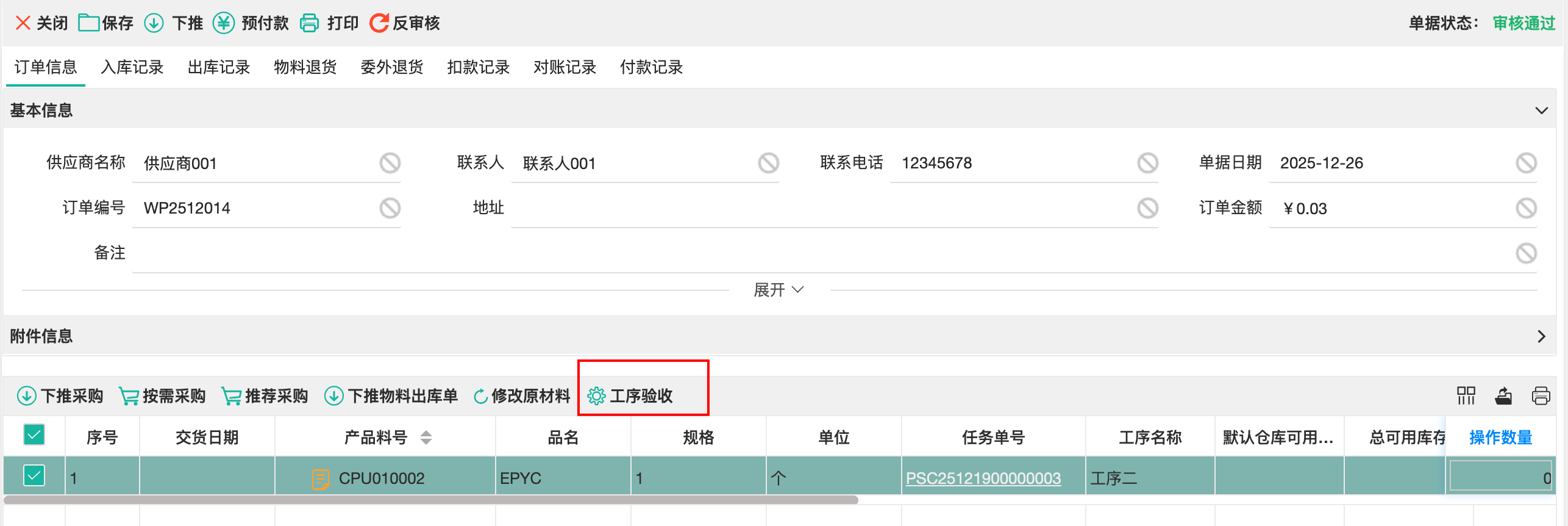Image resolution: width=1568 pixels, height=526 pixels.
Task: Click the 按需采购 shopping cart icon
Action: coord(129,396)
